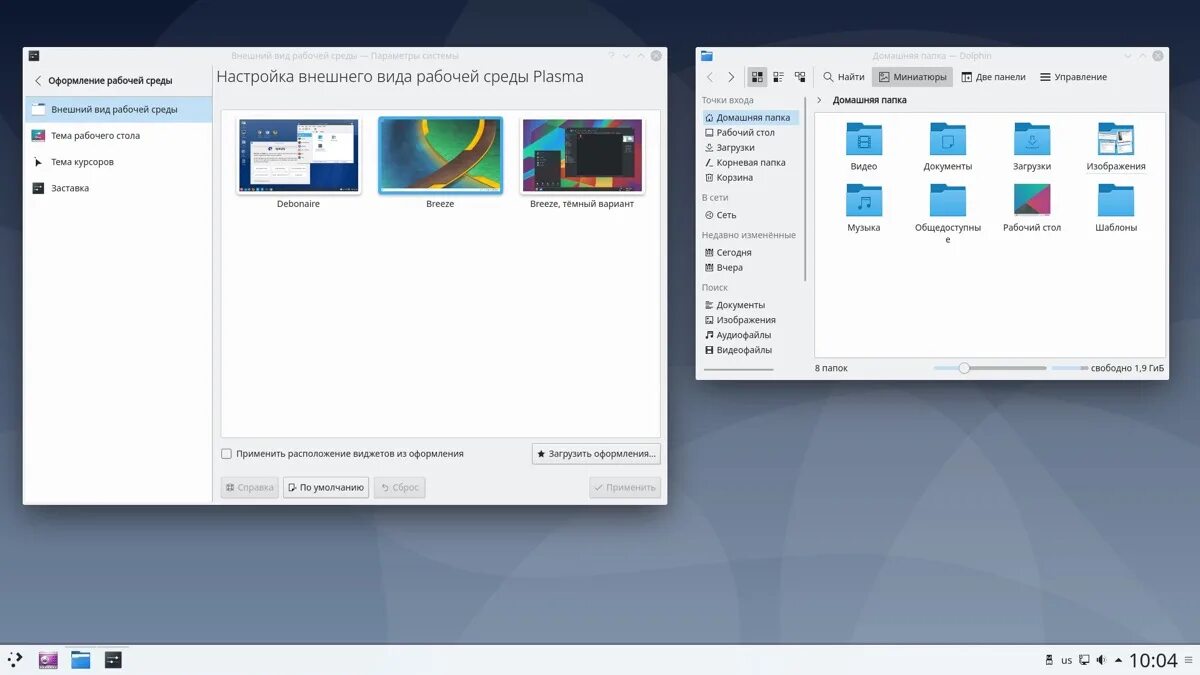Click the us keyboard layout indicator
Screen dimensions: 1200x675
click(1067, 660)
